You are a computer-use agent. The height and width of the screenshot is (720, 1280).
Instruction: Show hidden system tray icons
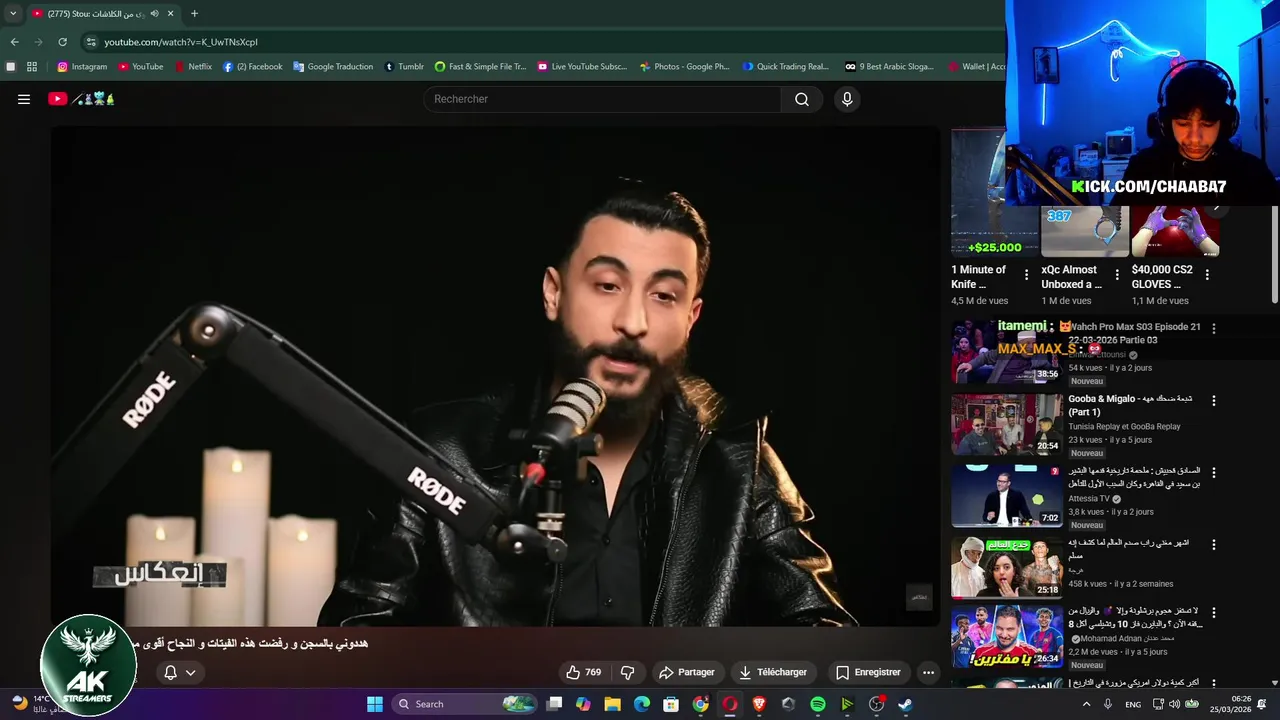(x=1086, y=704)
